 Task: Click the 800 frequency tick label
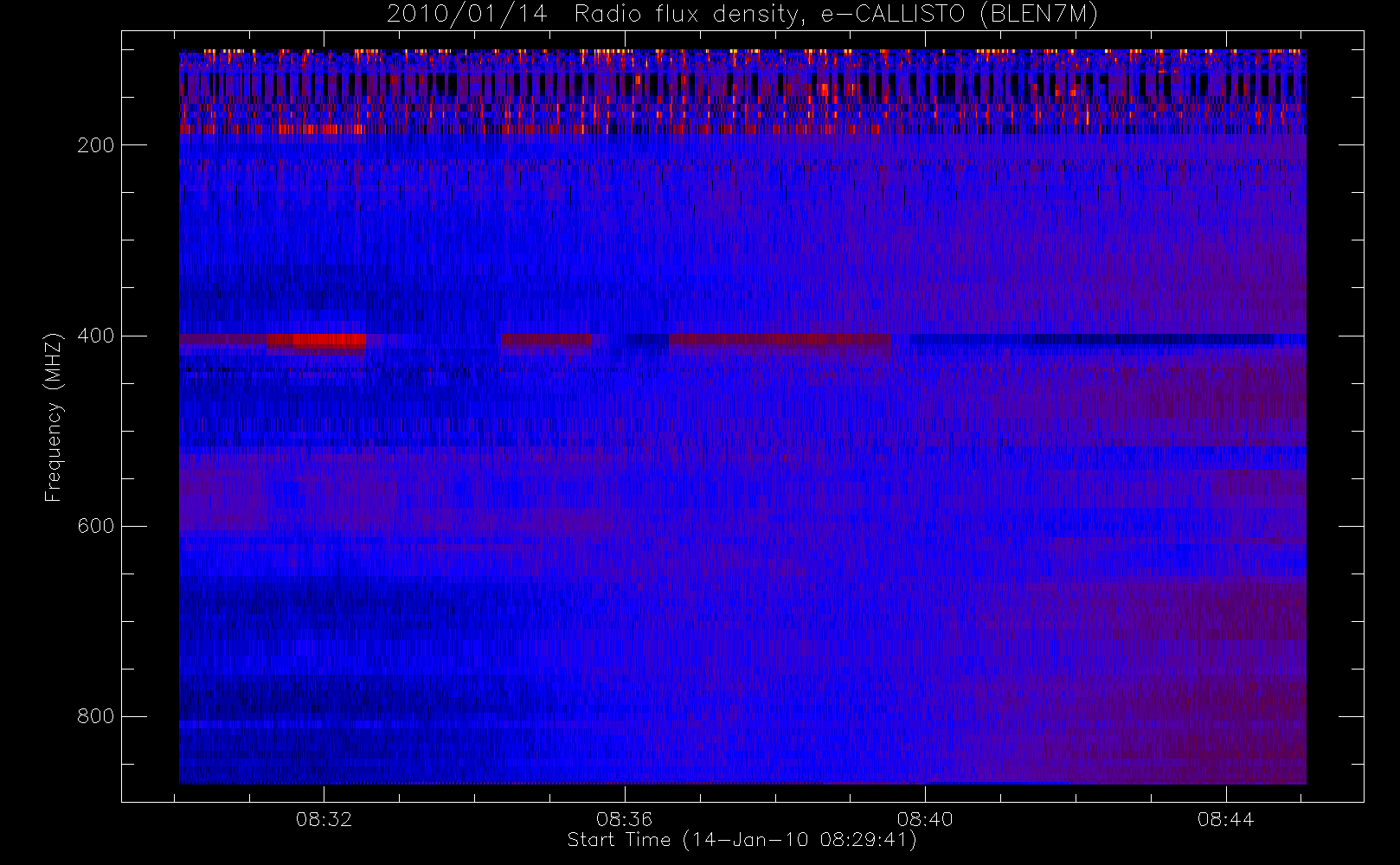tap(95, 716)
